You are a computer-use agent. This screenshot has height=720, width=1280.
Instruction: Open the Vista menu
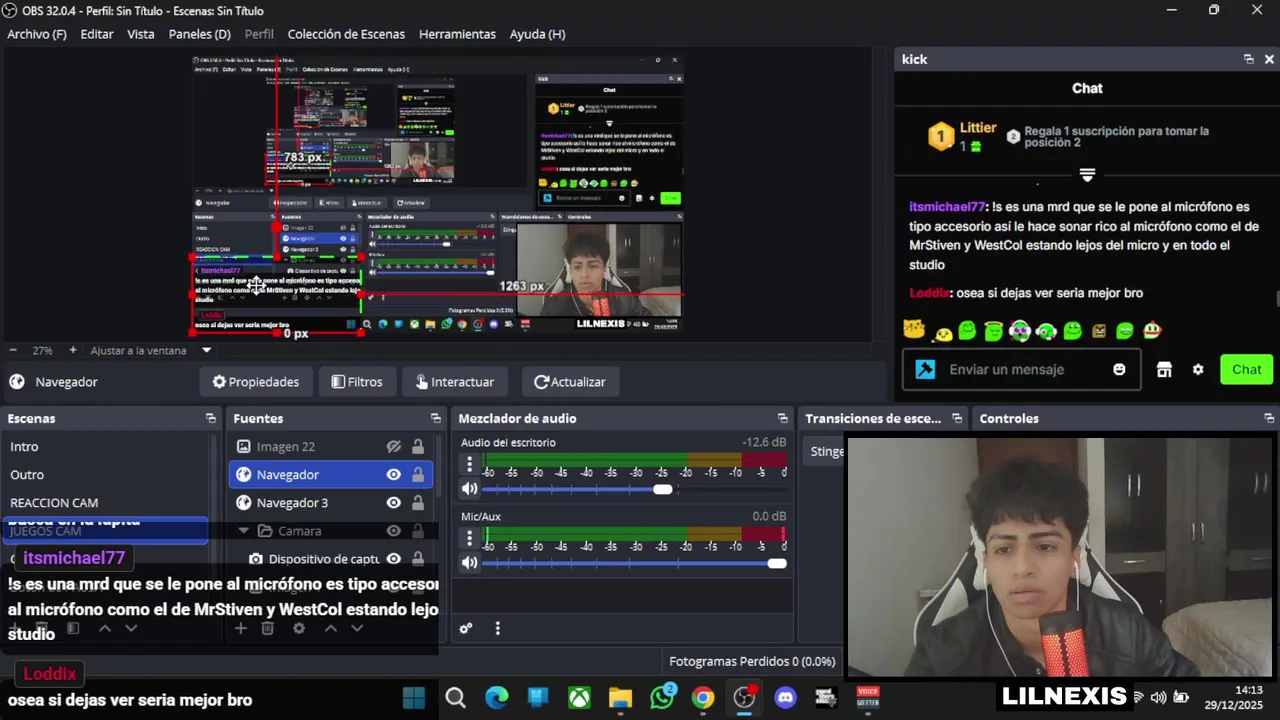[x=141, y=34]
